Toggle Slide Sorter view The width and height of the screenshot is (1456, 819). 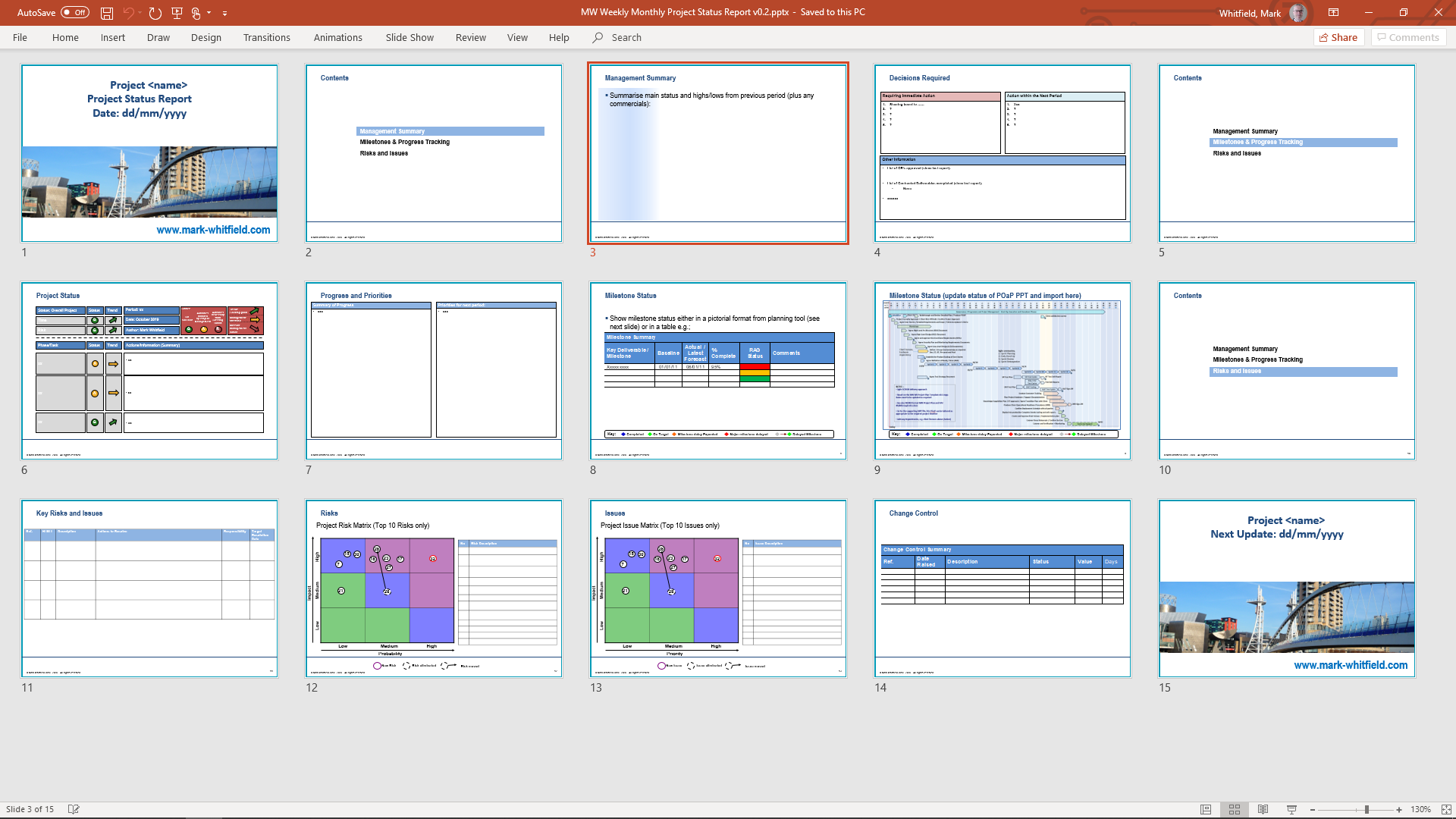pyautogui.click(x=1235, y=809)
